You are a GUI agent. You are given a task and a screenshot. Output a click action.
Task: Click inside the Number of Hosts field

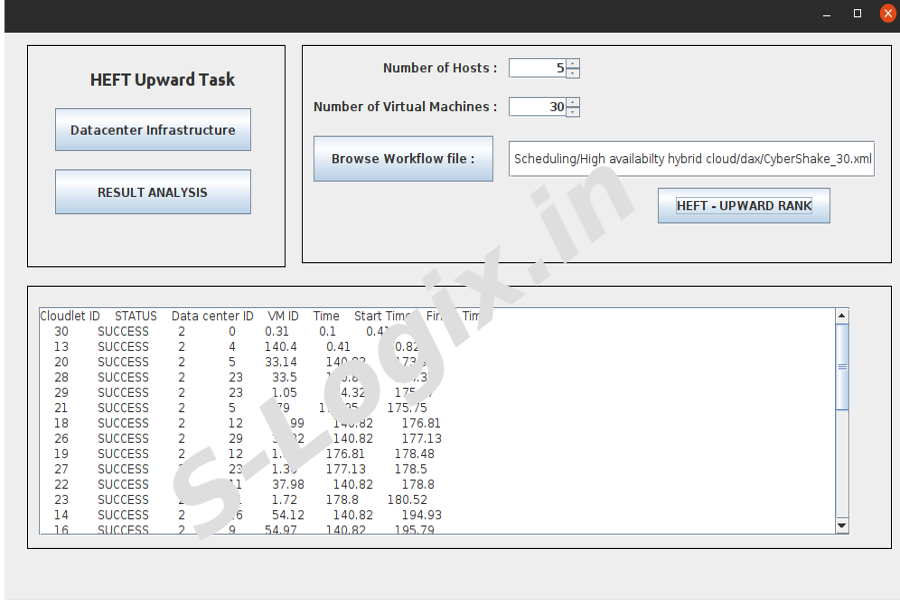[535, 67]
